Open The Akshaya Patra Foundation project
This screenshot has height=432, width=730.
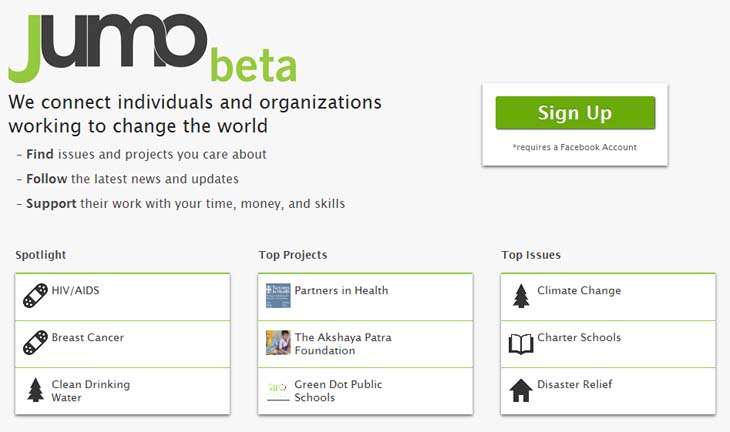[343, 344]
